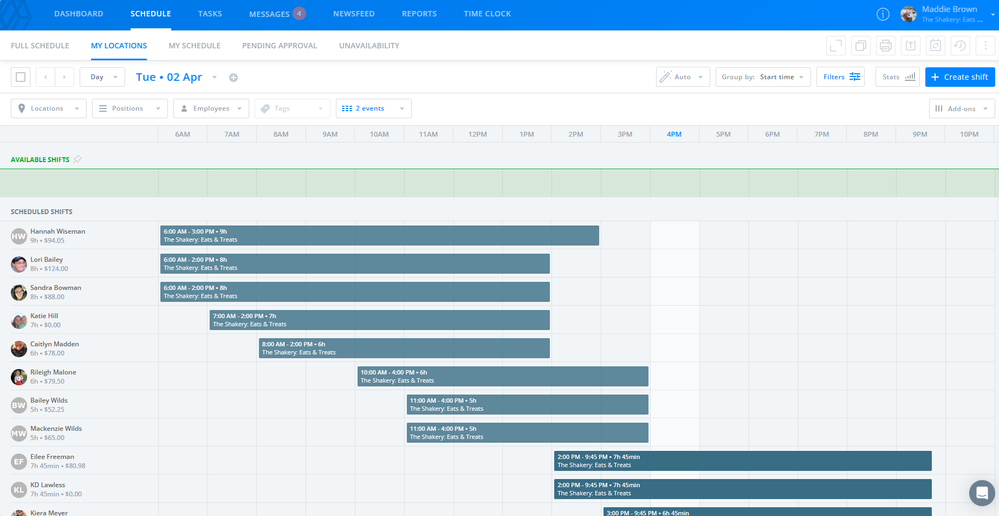Image resolution: width=999 pixels, height=516 pixels.
Task: Open Katie Hill's 7:00 AM - 2:00 PM shift
Action: pos(380,320)
